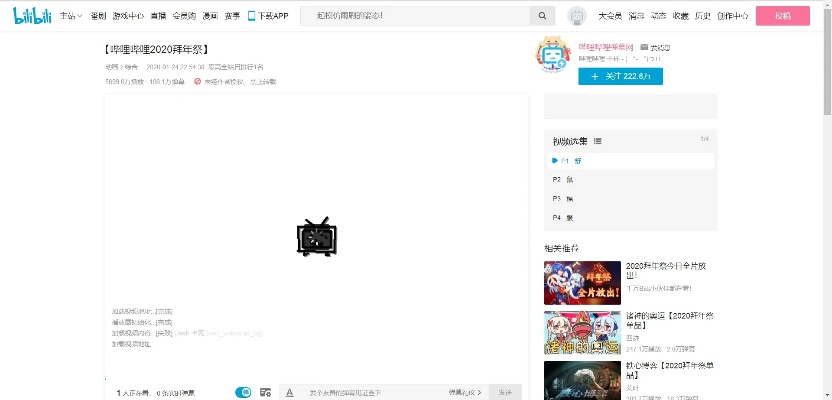Open the user avatar icon in the header
Viewport: 832px width, 400px height.
click(576, 16)
